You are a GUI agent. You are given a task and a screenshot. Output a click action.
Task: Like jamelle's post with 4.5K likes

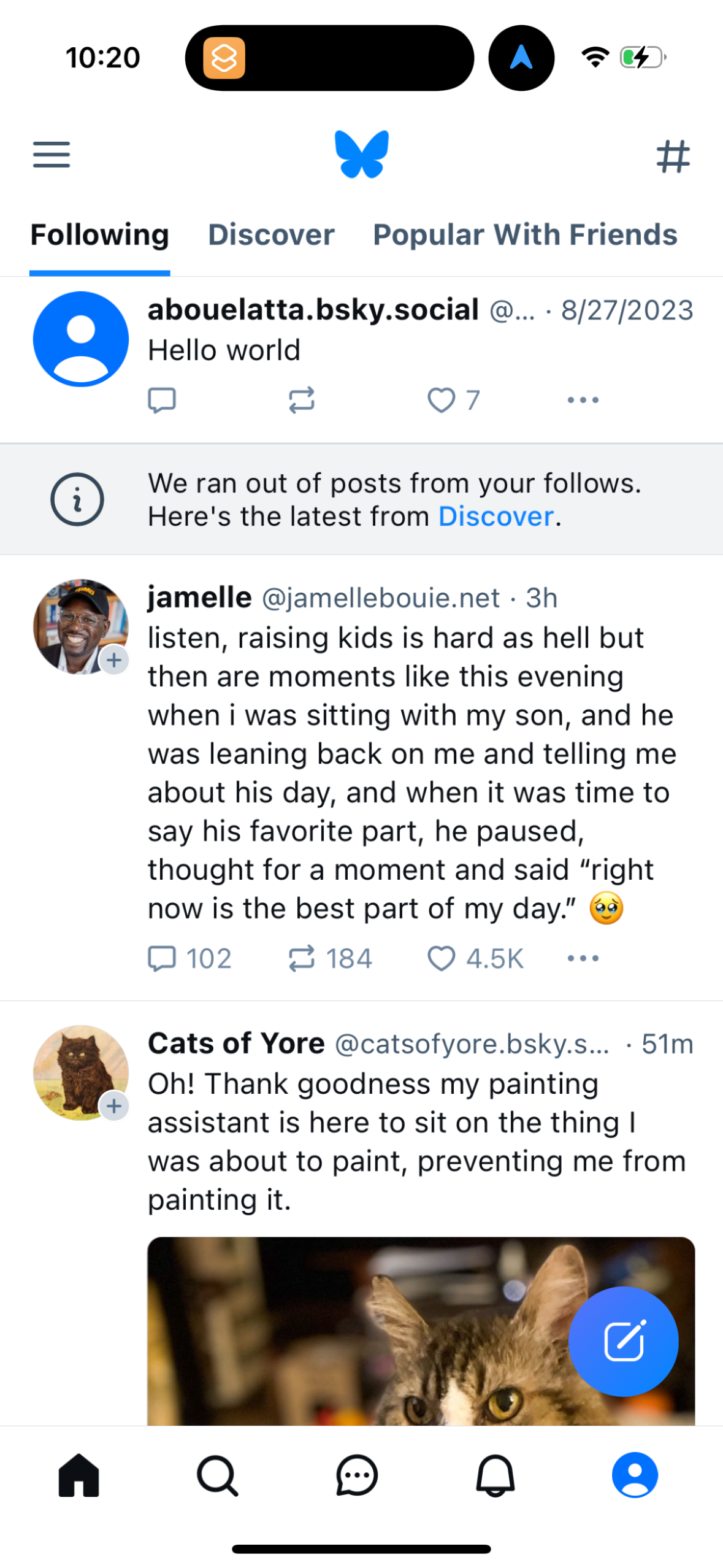pyautogui.click(x=442, y=958)
